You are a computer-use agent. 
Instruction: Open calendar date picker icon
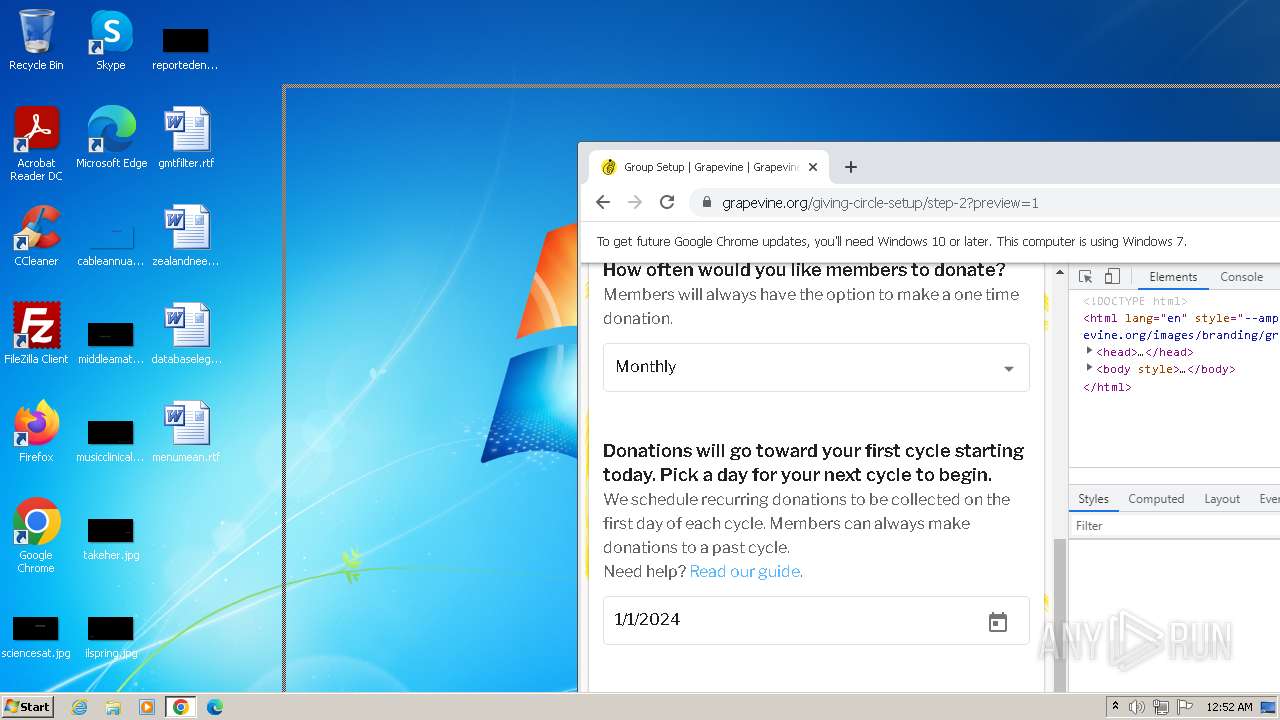pyautogui.click(x=998, y=622)
